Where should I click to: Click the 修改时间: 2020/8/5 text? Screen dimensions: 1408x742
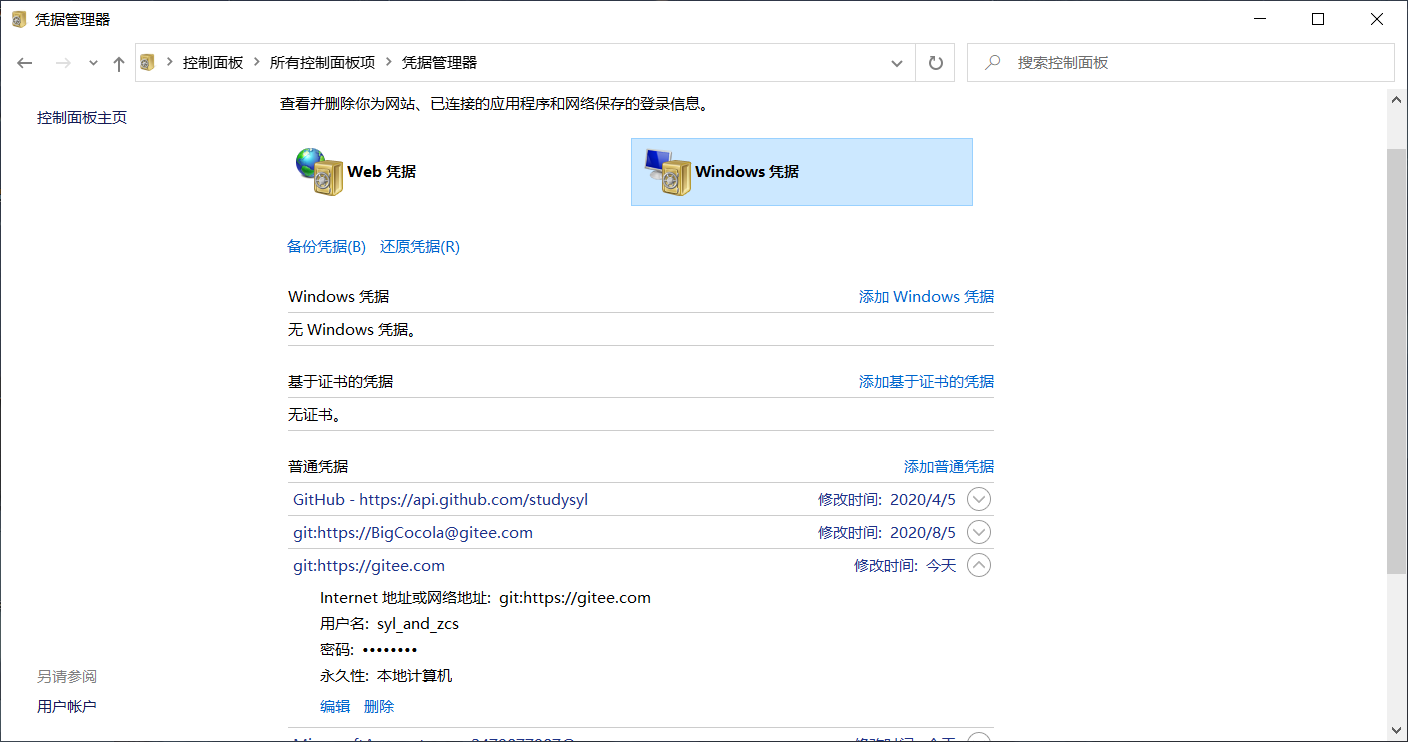pyautogui.click(x=887, y=532)
